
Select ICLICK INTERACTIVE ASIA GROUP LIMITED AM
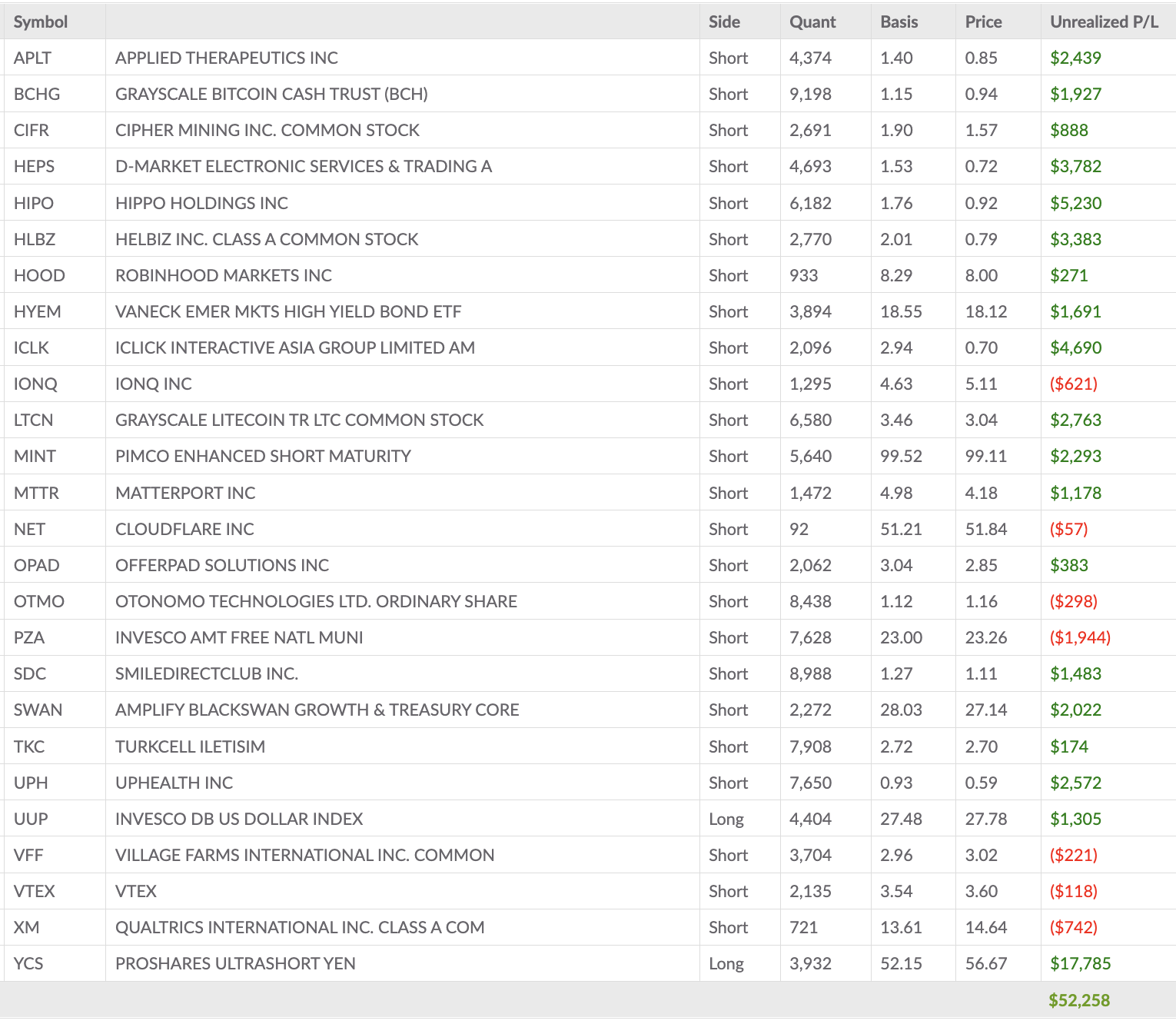295,347
